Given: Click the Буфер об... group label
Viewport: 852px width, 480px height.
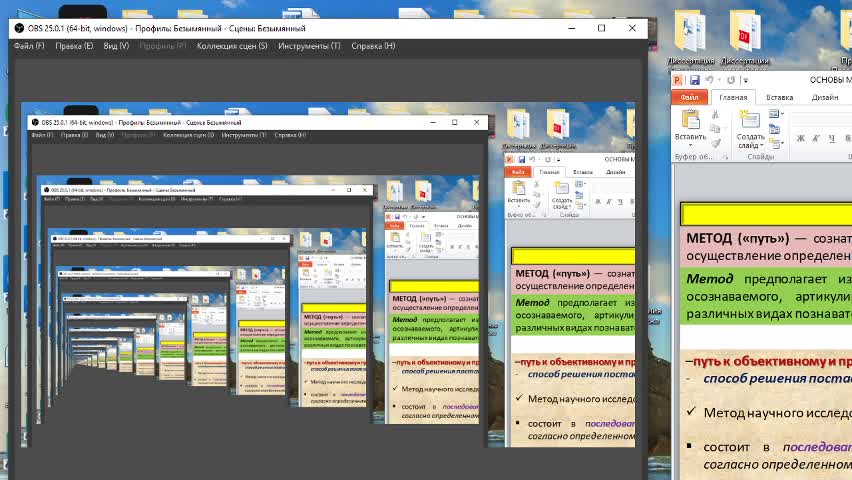Looking at the screenshot, I should pyautogui.click(x=693, y=157).
